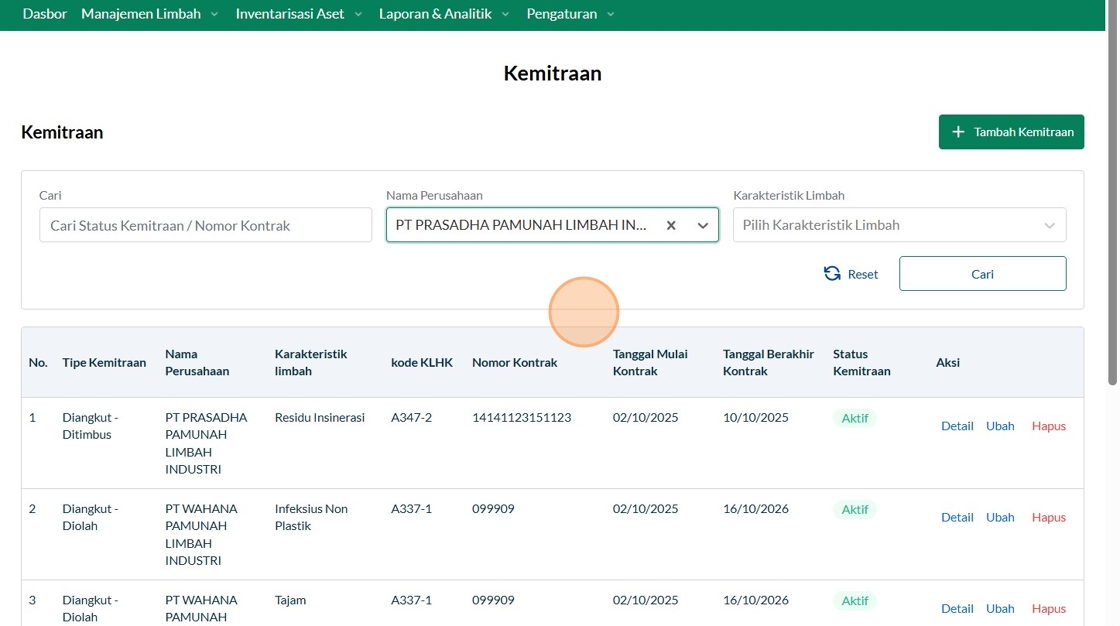Click Hapus for the first partnership row

coord(1048,426)
